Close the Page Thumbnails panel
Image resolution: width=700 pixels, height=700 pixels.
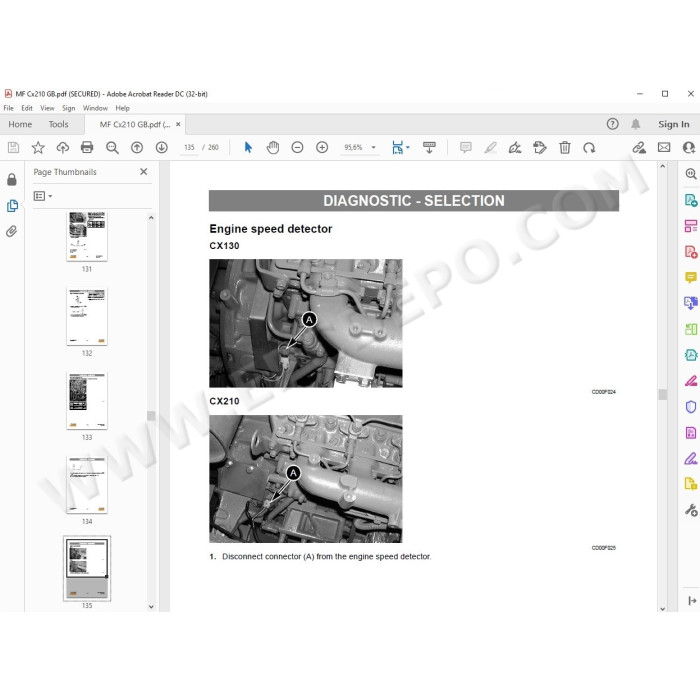point(143,171)
